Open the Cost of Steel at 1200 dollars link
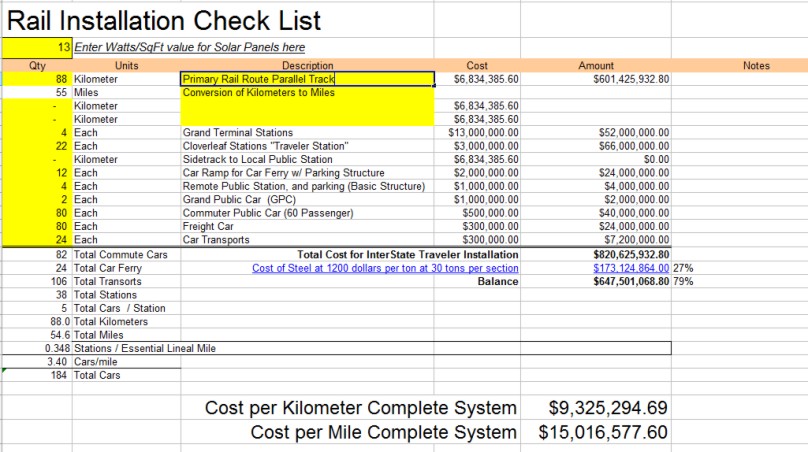808x452 pixels. [385, 268]
